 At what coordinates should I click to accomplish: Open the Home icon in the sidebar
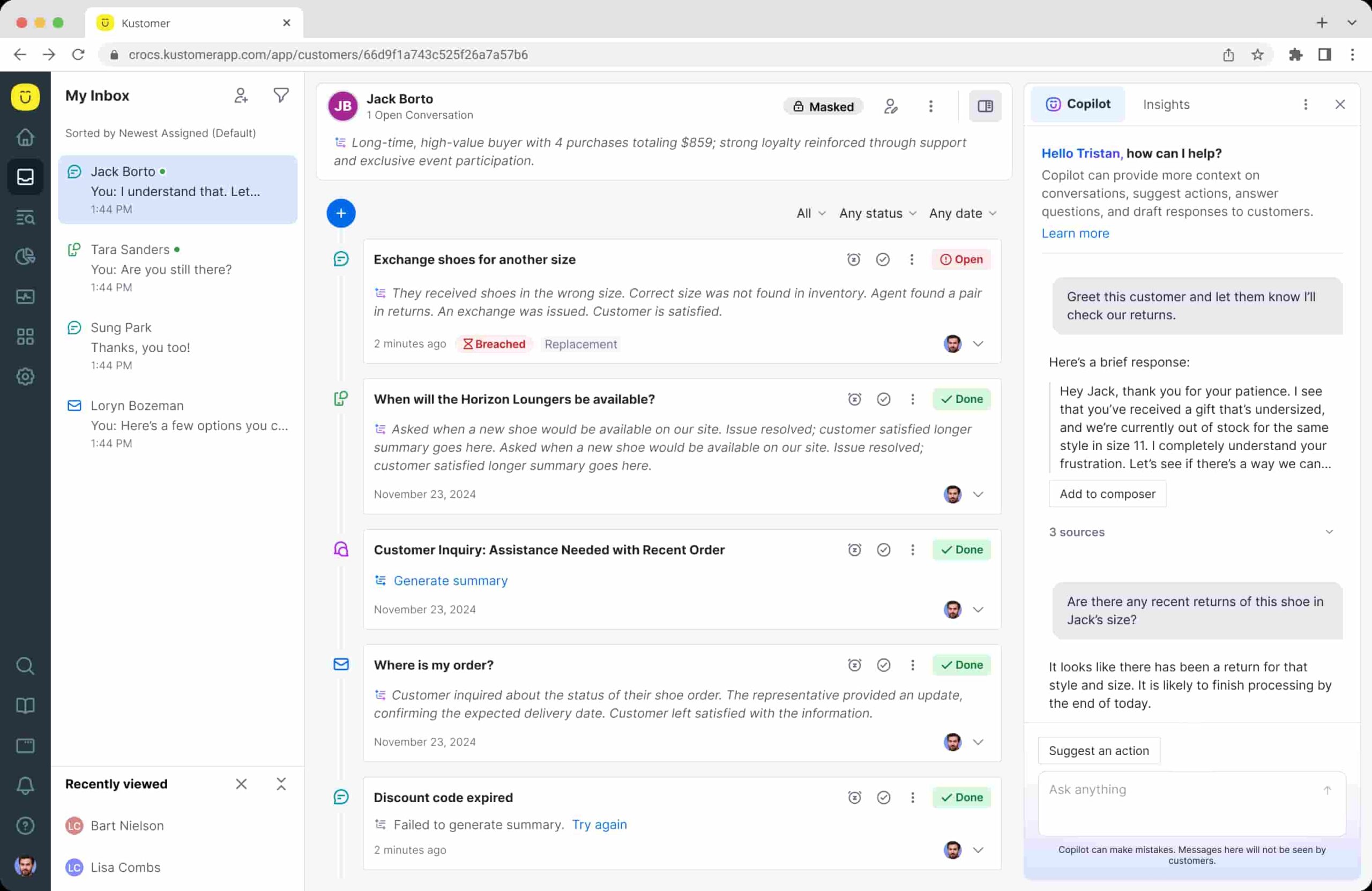[x=25, y=137]
